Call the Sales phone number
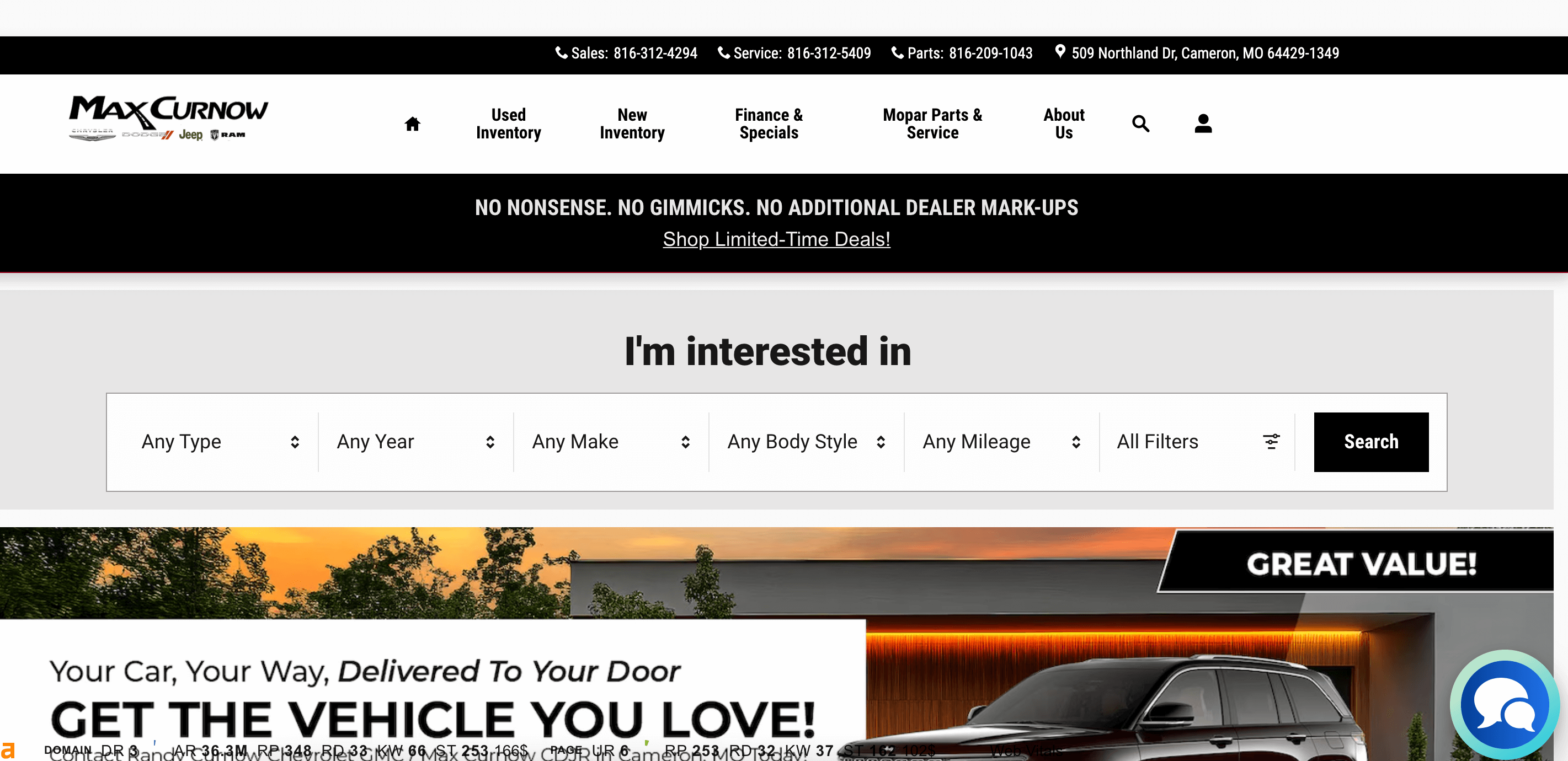The image size is (1568, 761). (654, 53)
